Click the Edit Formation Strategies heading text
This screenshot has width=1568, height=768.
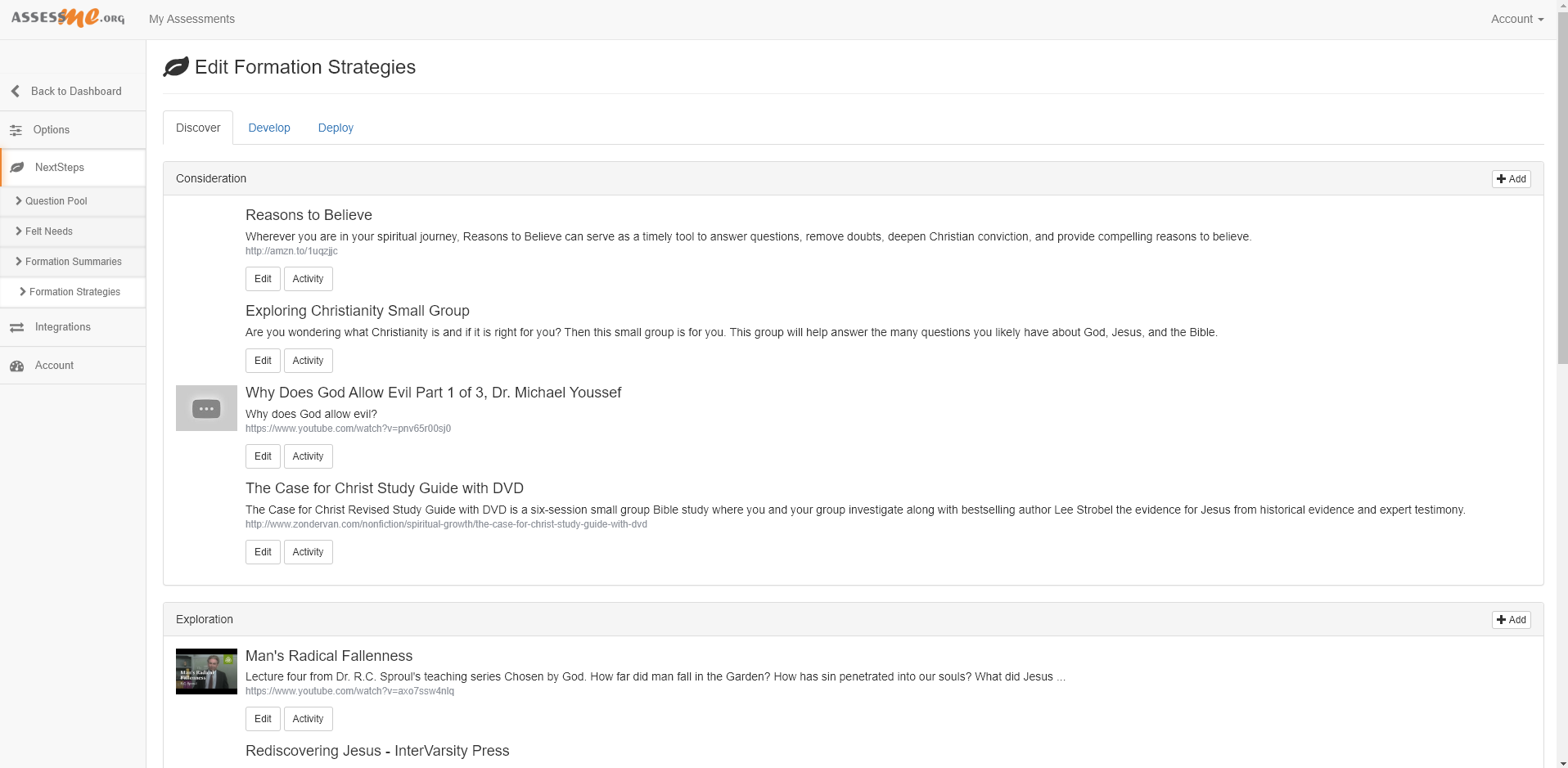click(x=305, y=67)
